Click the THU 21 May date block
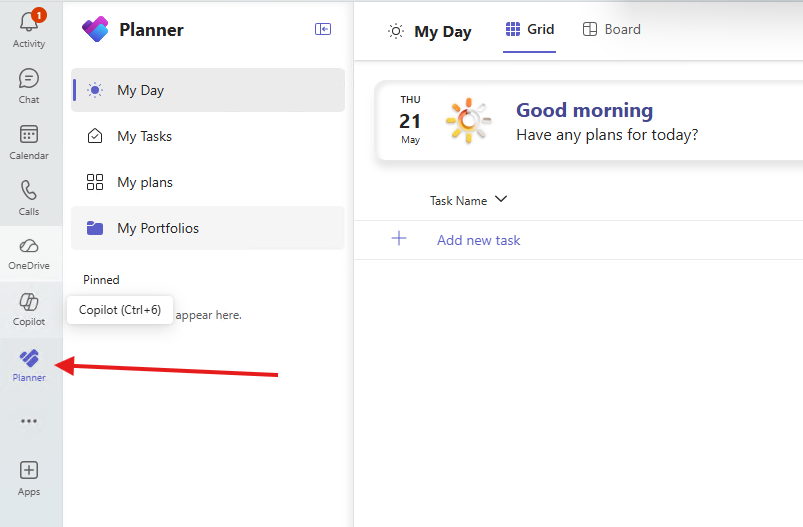803x527 pixels. tap(410, 120)
